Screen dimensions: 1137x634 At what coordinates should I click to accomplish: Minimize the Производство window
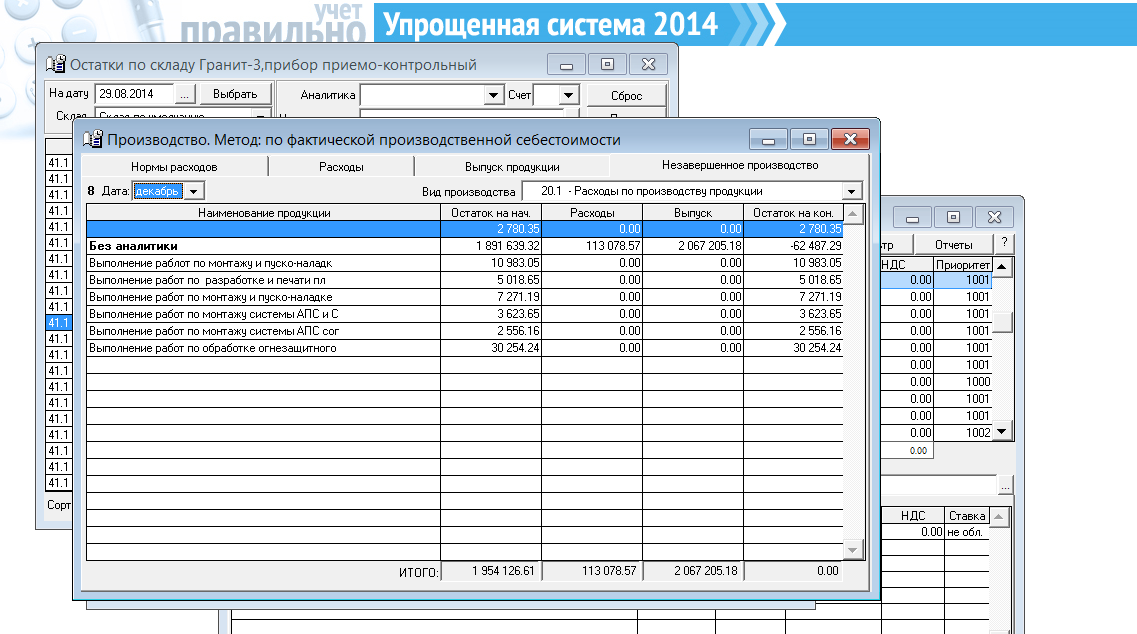[769, 139]
